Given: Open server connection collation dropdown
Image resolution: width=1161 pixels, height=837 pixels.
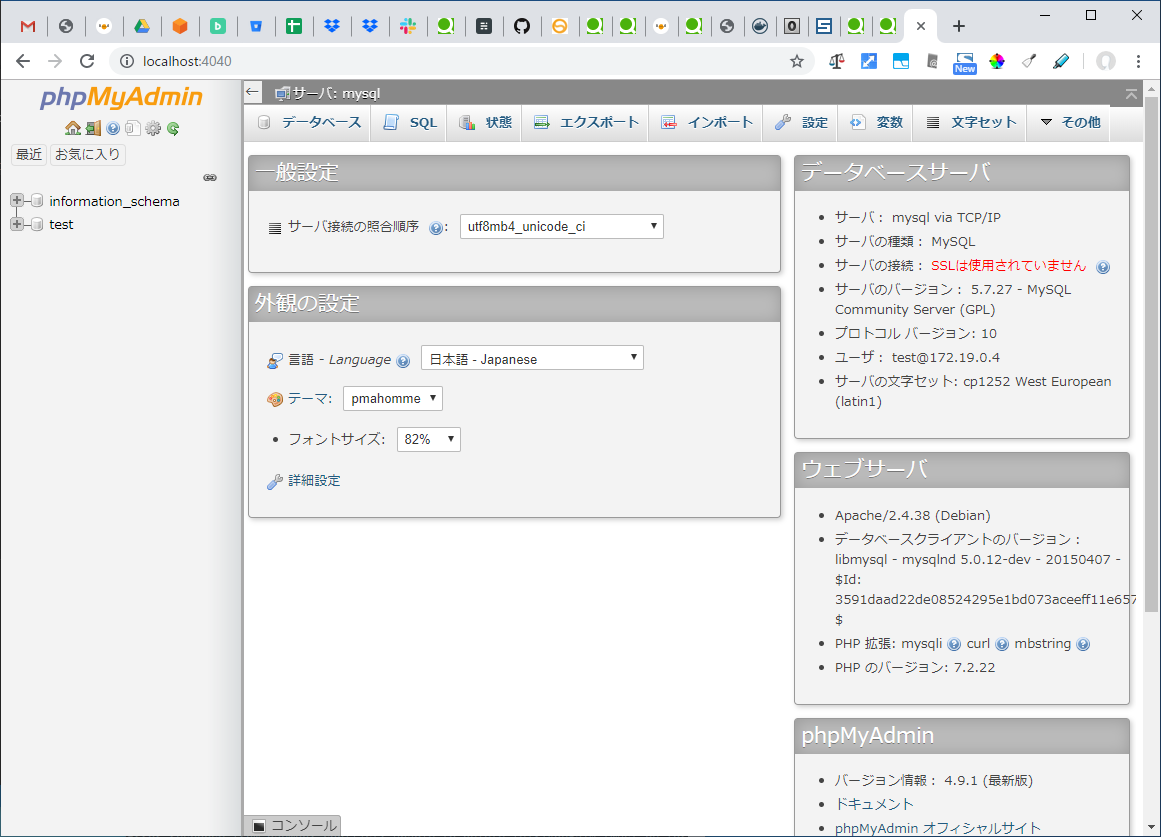Looking at the screenshot, I should 561,227.
